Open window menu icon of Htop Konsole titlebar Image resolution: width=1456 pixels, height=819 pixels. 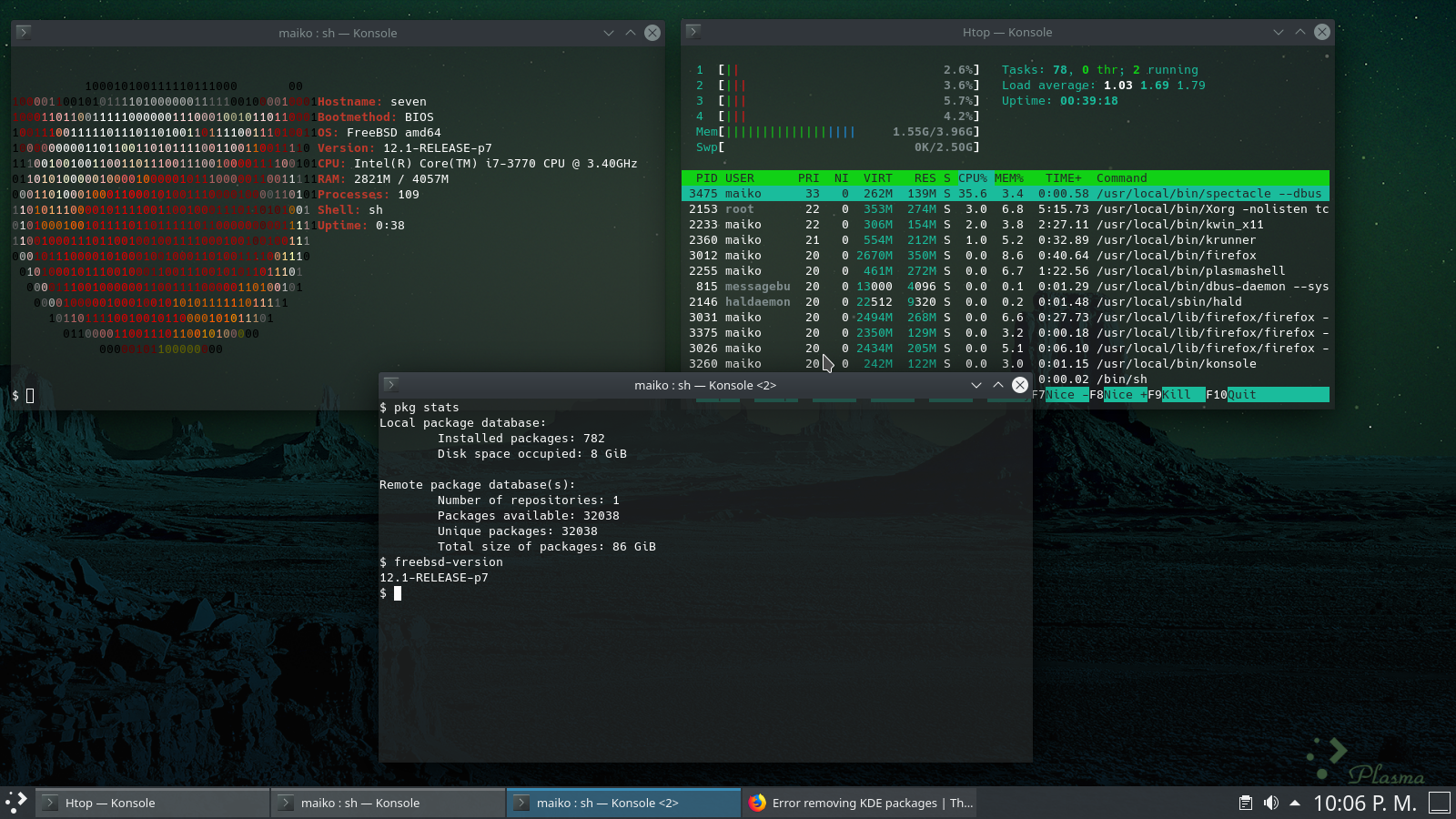tap(693, 32)
